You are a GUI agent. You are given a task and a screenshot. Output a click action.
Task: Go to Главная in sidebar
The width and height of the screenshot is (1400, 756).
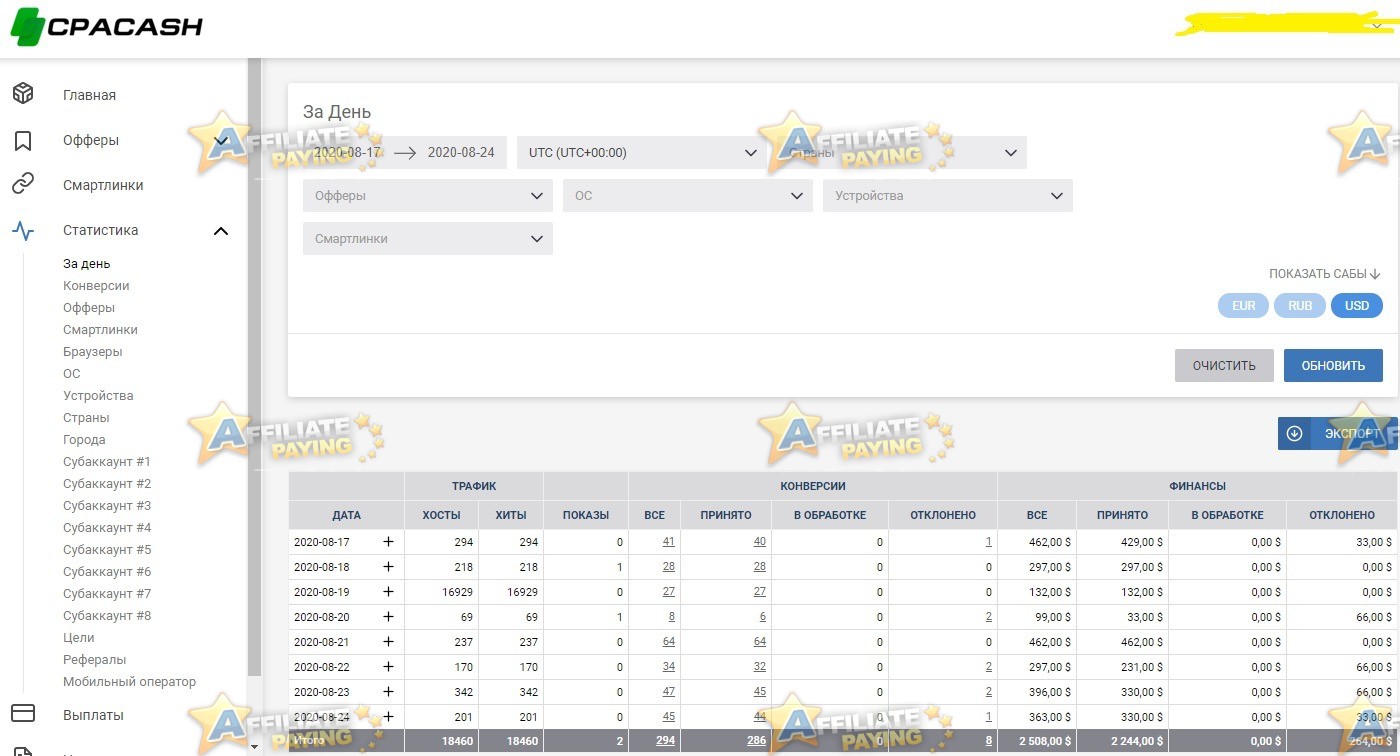[89, 95]
